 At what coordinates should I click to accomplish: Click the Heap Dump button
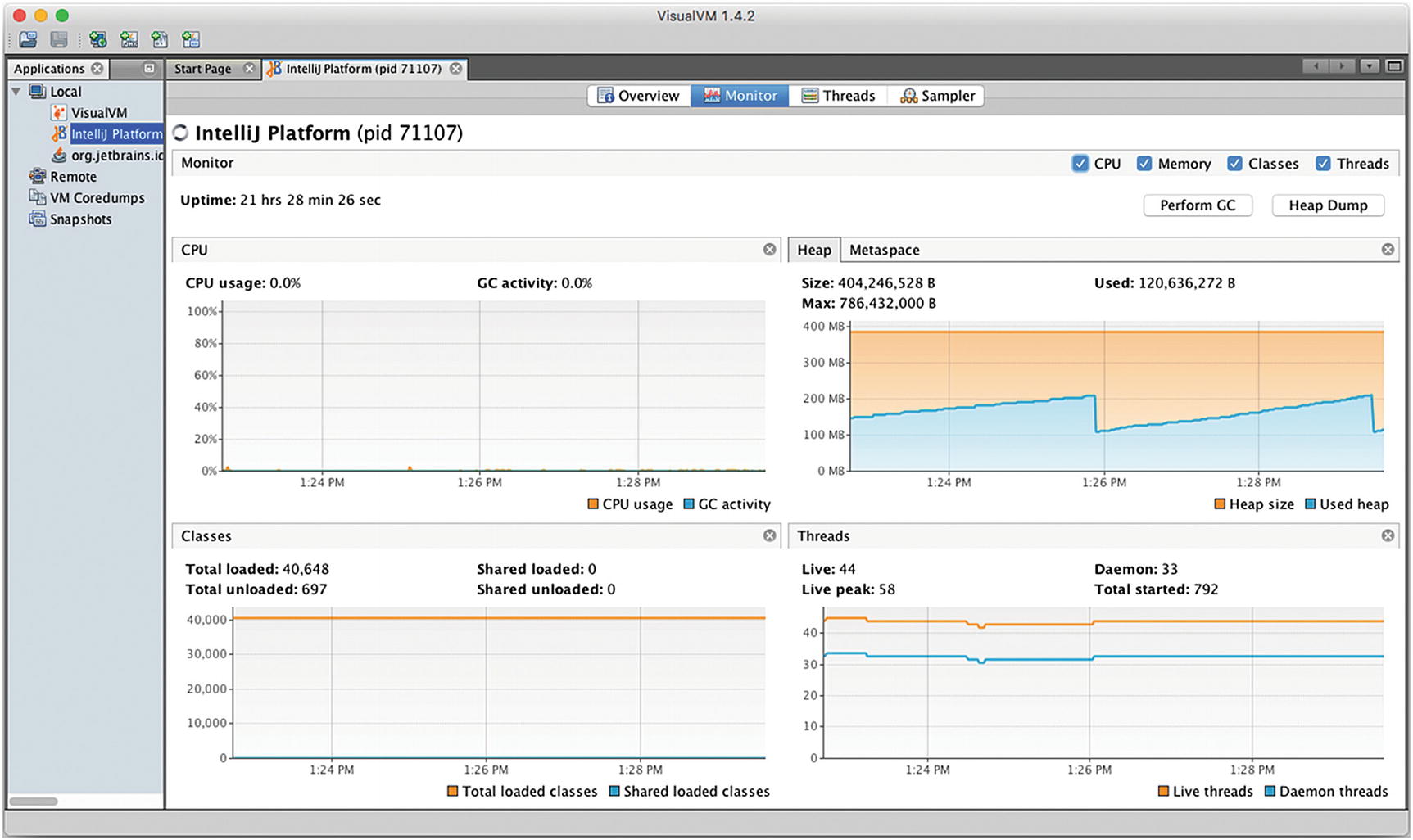click(x=1328, y=205)
